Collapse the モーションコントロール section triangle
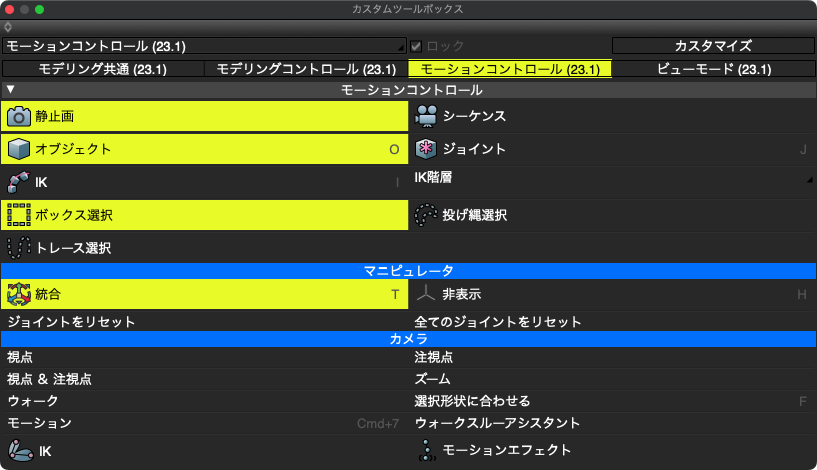This screenshot has width=817, height=470. tap(10, 90)
